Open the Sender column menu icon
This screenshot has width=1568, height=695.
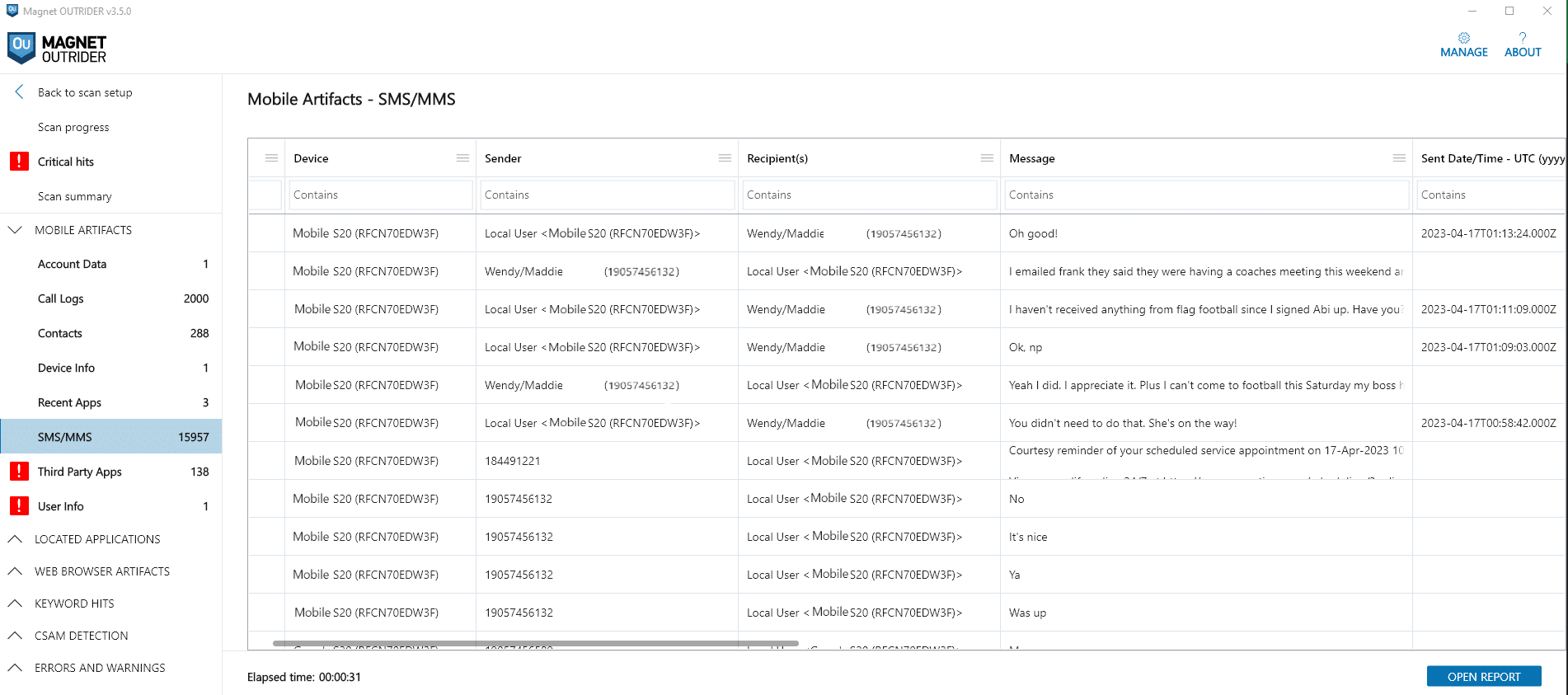coord(725,158)
